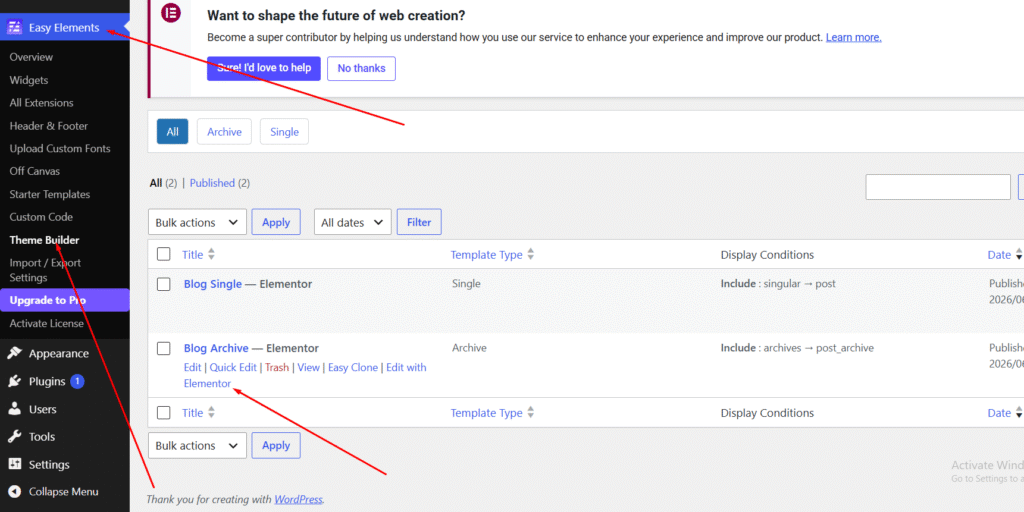Click the top Template Type column header
This screenshot has height=512, width=1024.
(x=487, y=255)
